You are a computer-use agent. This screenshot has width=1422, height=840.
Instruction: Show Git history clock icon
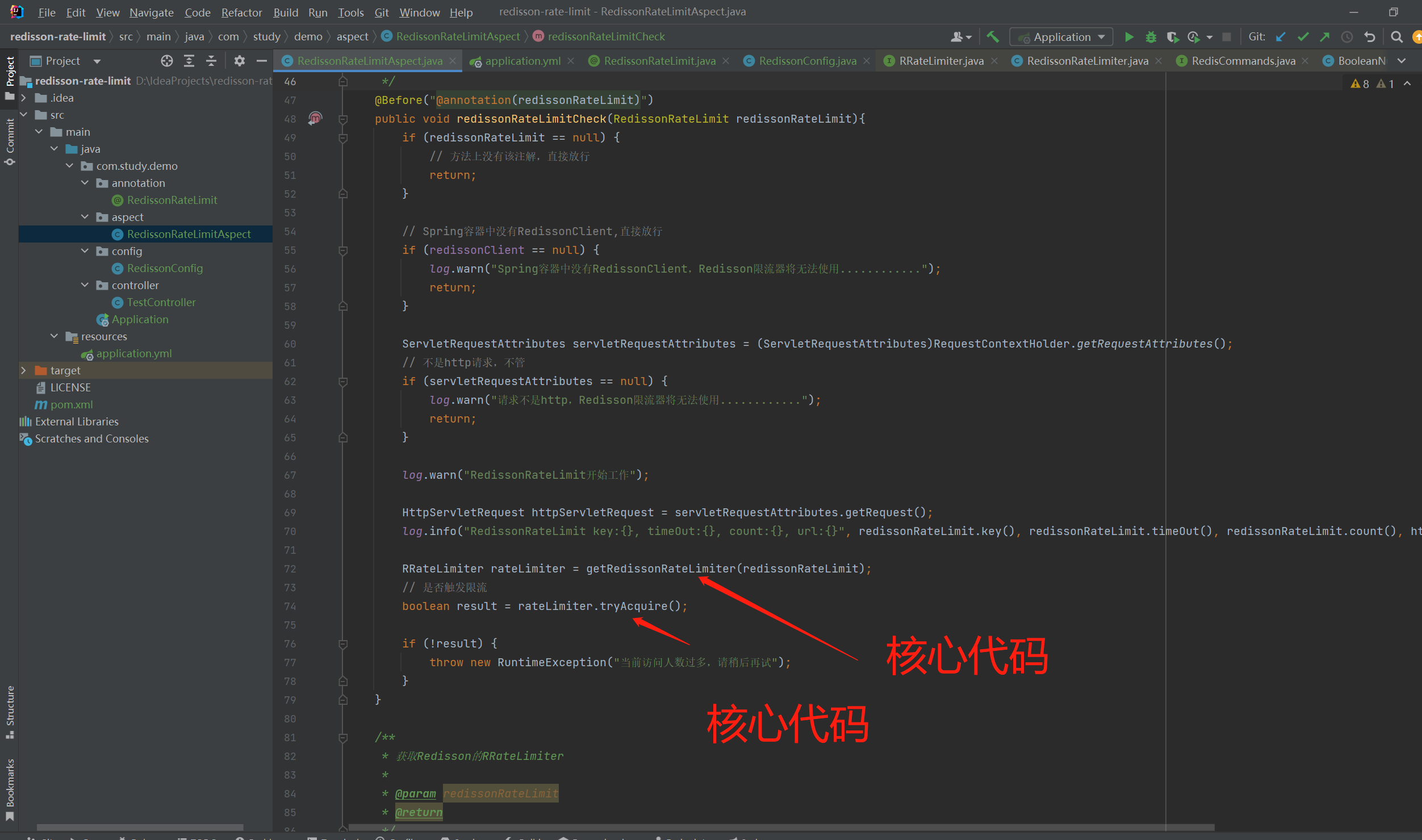tap(1346, 37)
